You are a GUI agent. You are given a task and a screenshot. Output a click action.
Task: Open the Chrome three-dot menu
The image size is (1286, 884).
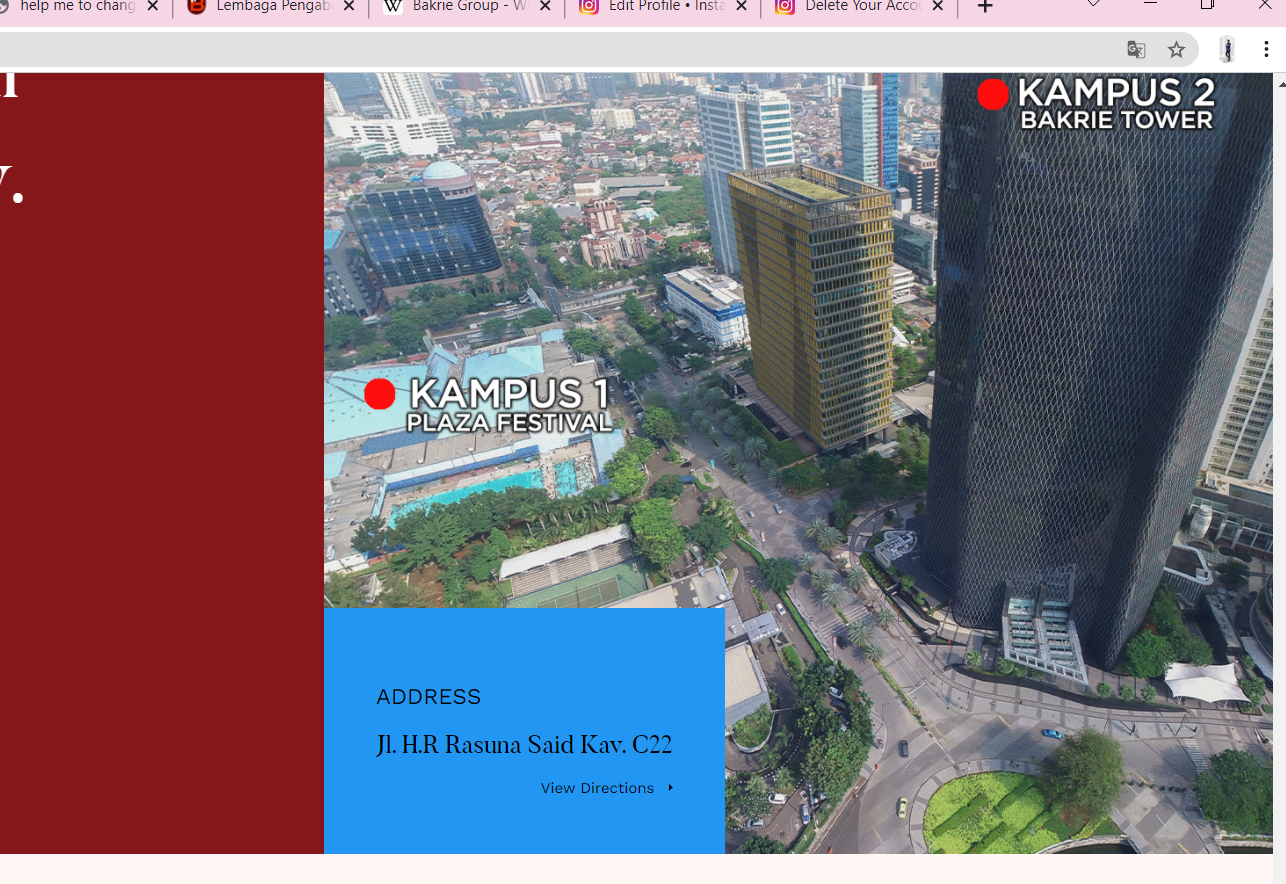(x=1266, y=50)
